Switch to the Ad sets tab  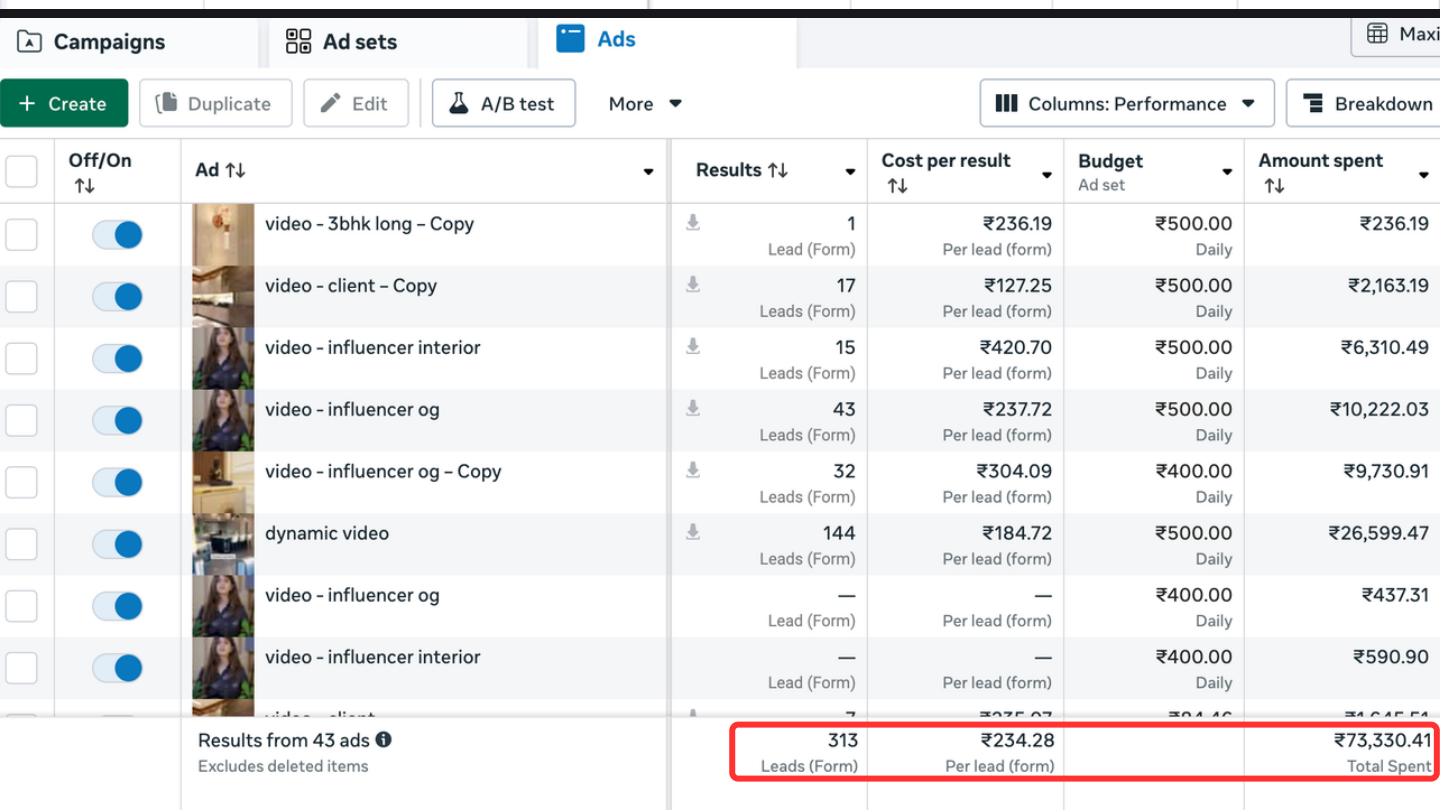coord(397,42)
